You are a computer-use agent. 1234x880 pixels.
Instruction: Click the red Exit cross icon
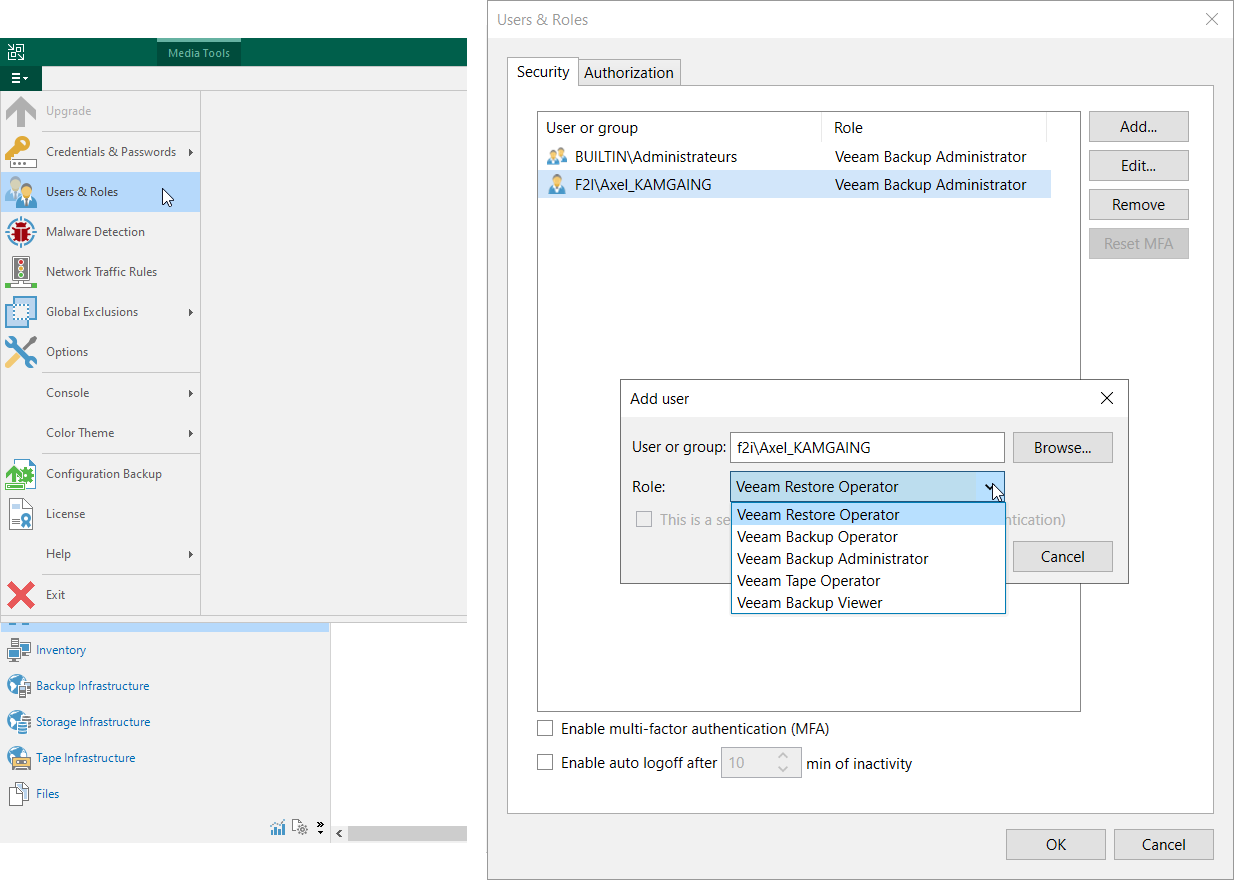pos(21,595)
